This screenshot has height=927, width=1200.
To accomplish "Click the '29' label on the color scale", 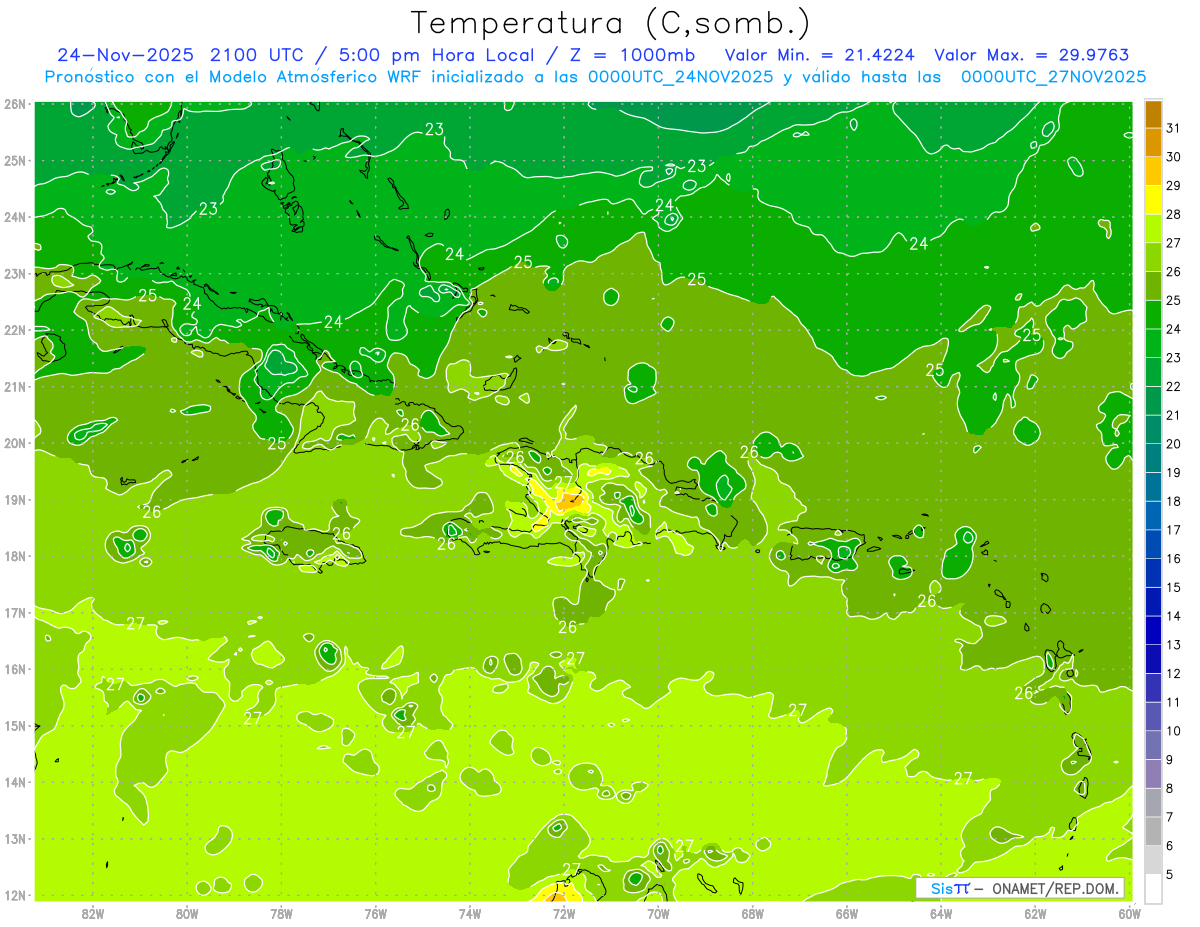I will point(1173,186).
